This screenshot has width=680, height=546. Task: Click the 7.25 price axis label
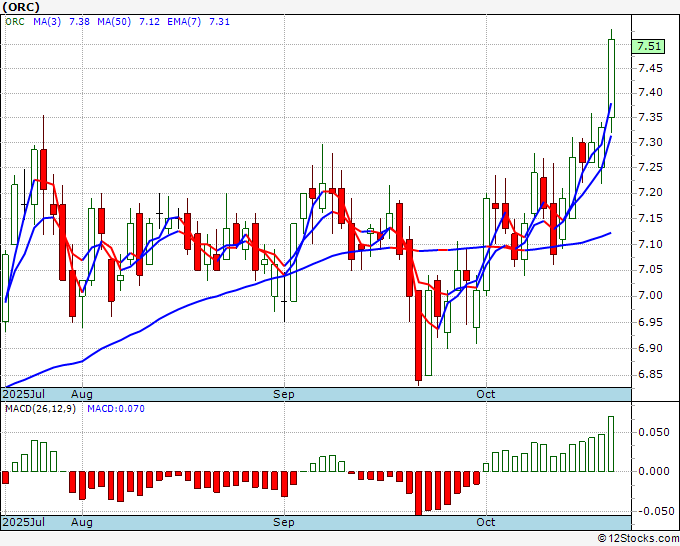click(651, 168)
